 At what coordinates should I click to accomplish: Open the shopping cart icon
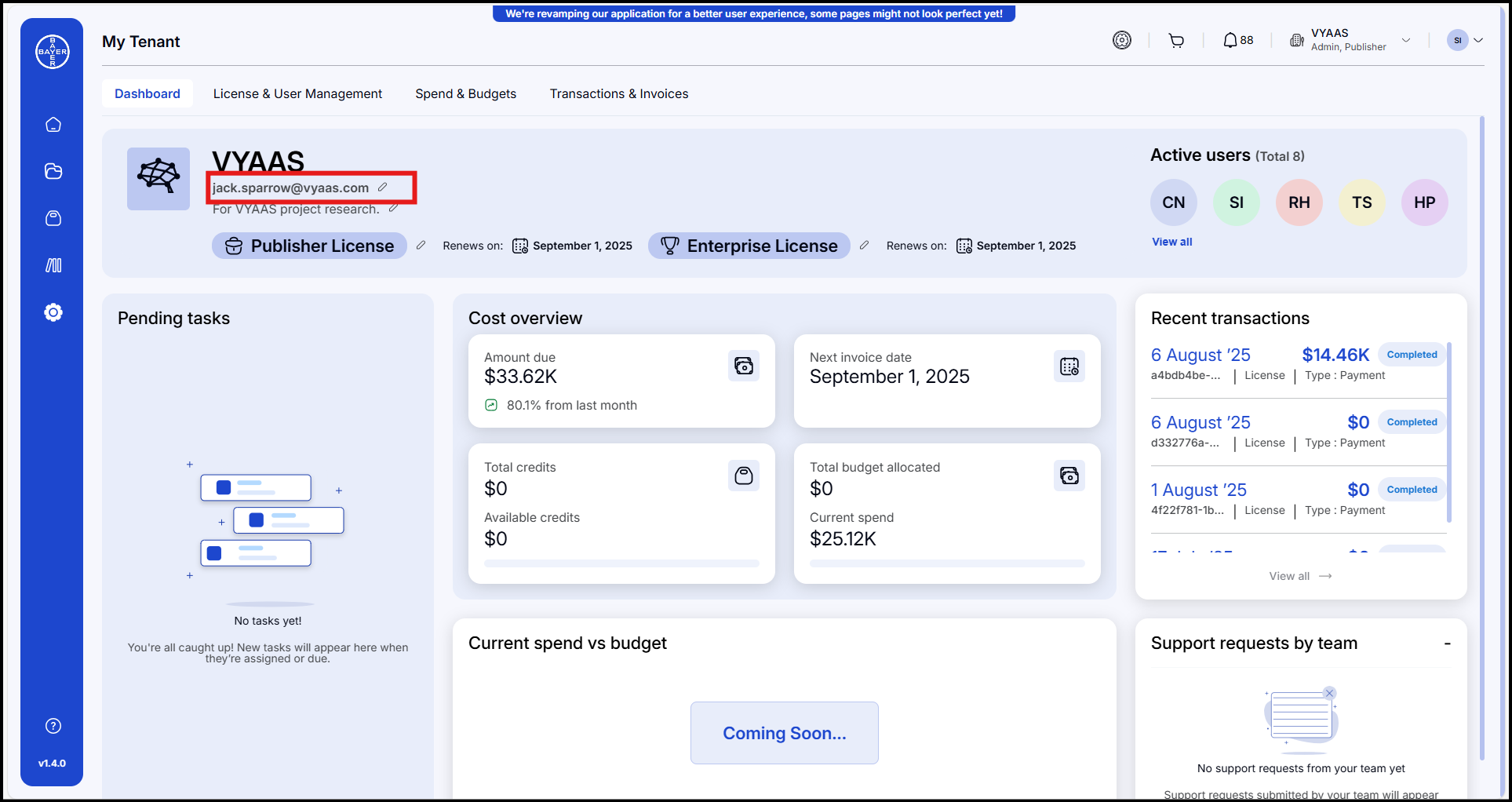coord(1176,41)
